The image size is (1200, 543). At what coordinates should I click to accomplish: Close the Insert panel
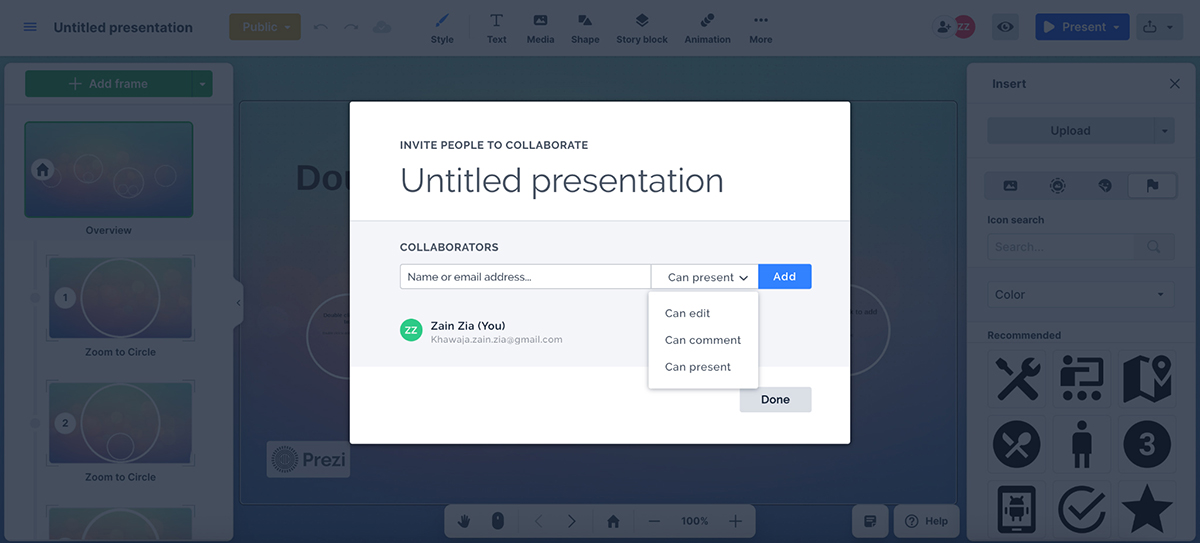point(1175,84)
